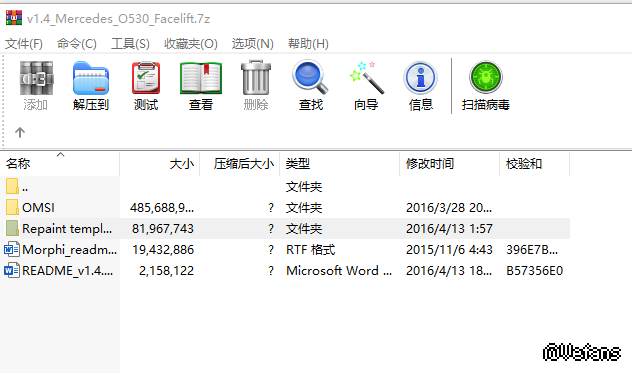Click checksum B57356E0 cell

(x=534, y=271)
